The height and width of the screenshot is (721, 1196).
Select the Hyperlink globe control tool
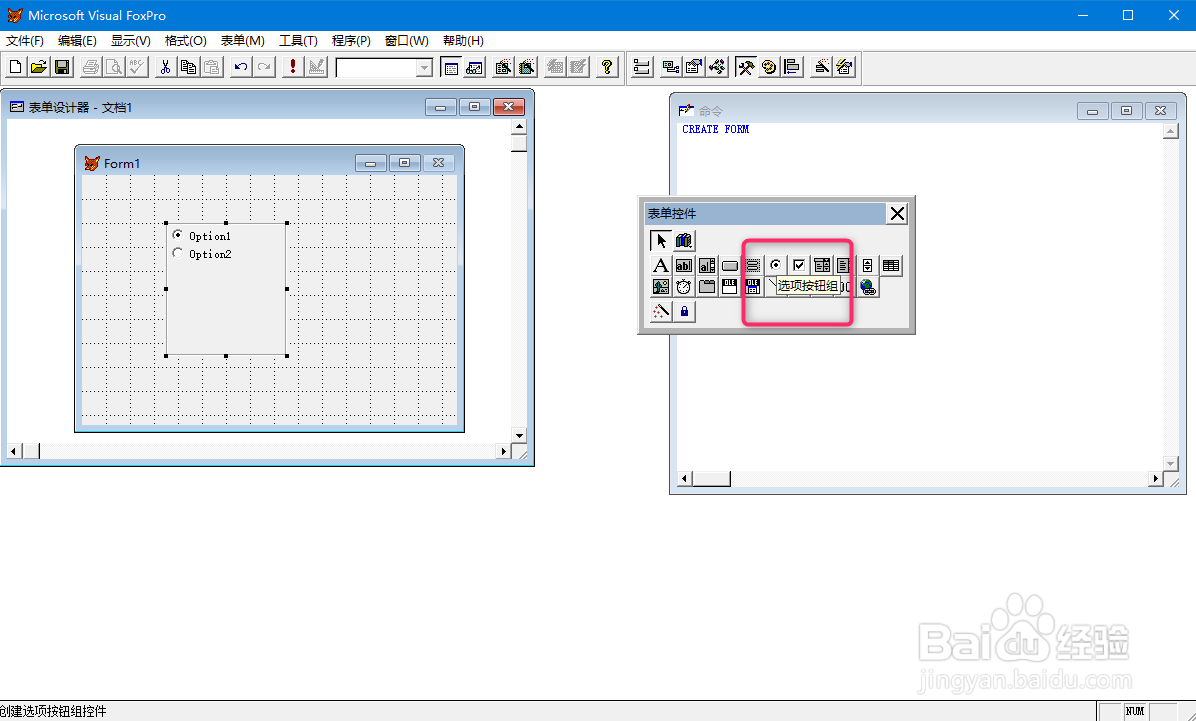[x=867, y=287]
